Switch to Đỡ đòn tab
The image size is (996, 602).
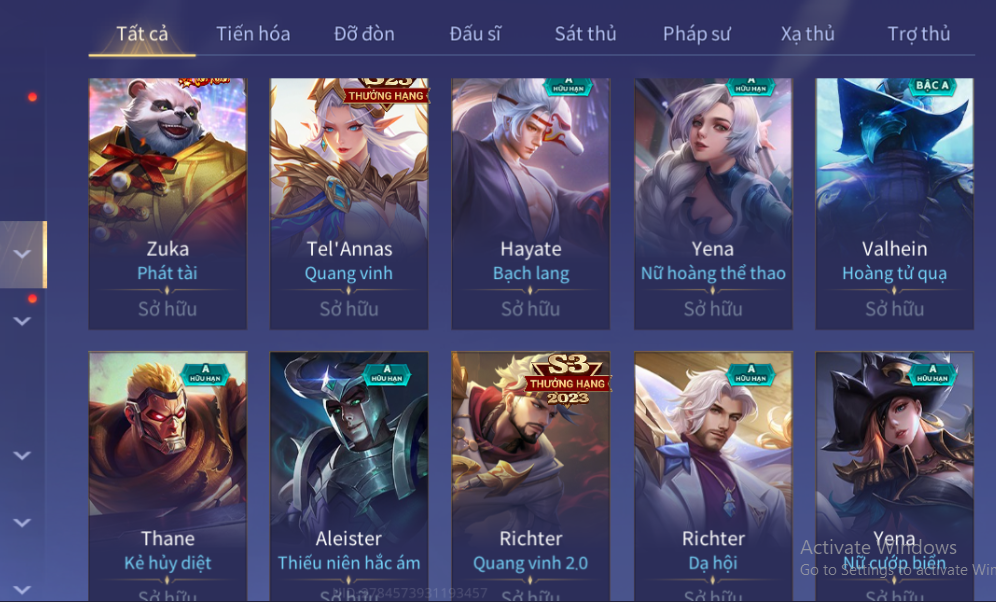coord(364,34)
